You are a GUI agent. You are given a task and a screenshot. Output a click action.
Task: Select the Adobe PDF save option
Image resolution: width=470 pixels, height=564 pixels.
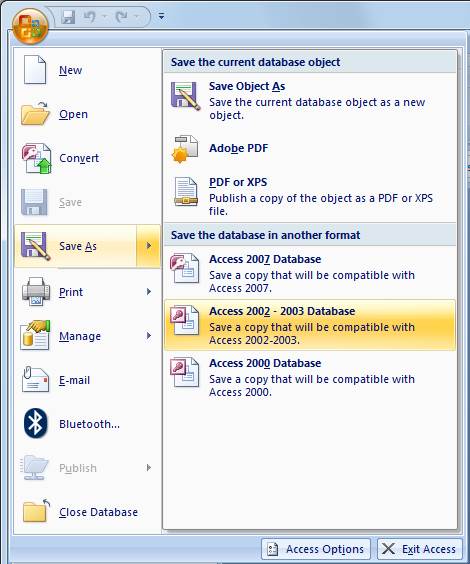click(310, 148)
